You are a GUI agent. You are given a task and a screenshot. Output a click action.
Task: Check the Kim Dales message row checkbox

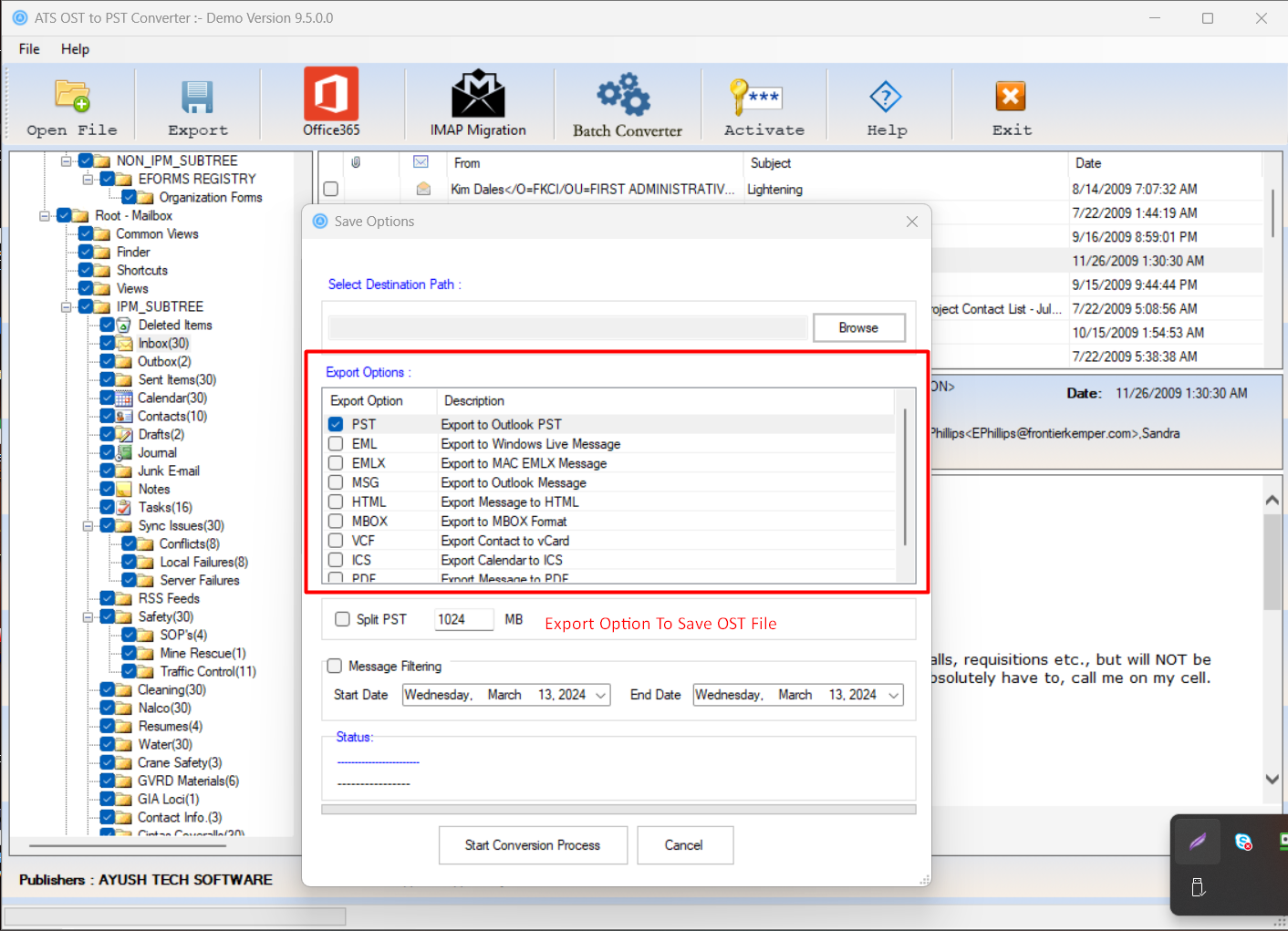click(330, 189)
